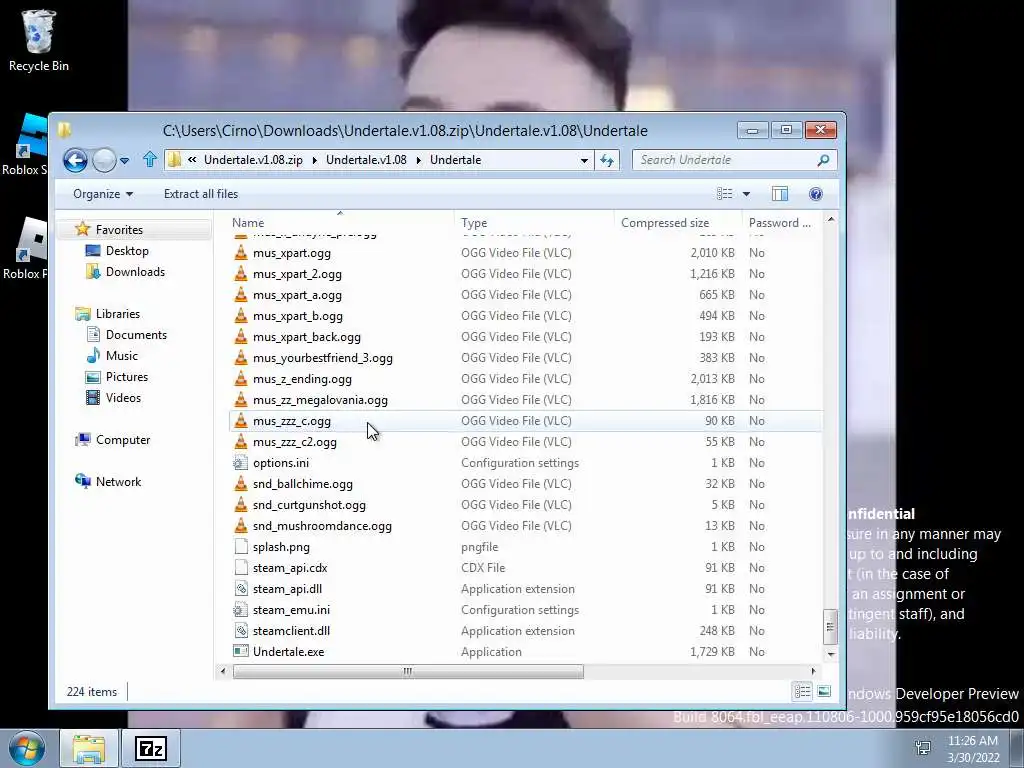Click the horizontal scrollbar thumb

[408, 671]
